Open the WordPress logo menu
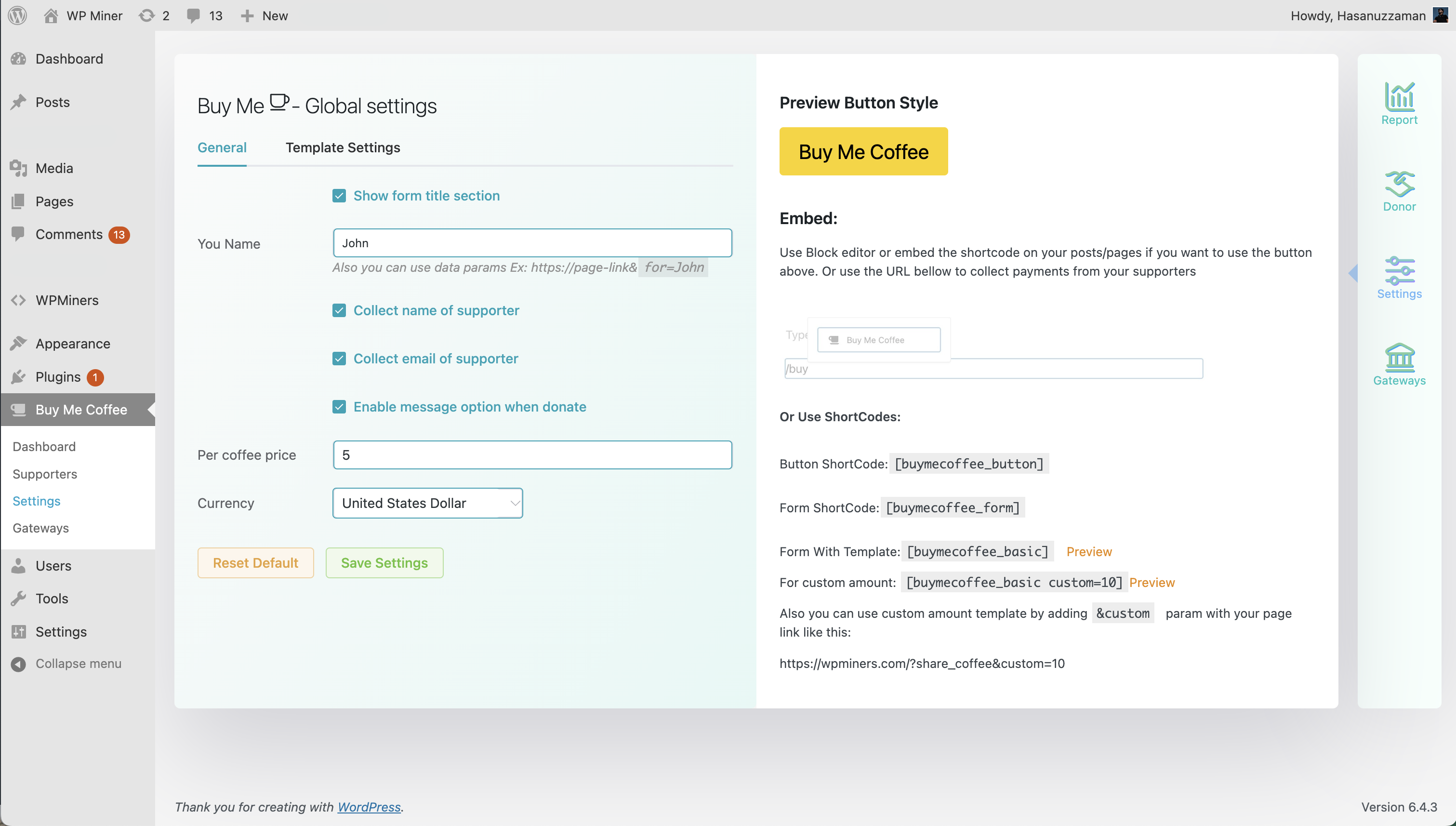Image resolution: width=1456 pixels, height=826 pixels. 17,15
